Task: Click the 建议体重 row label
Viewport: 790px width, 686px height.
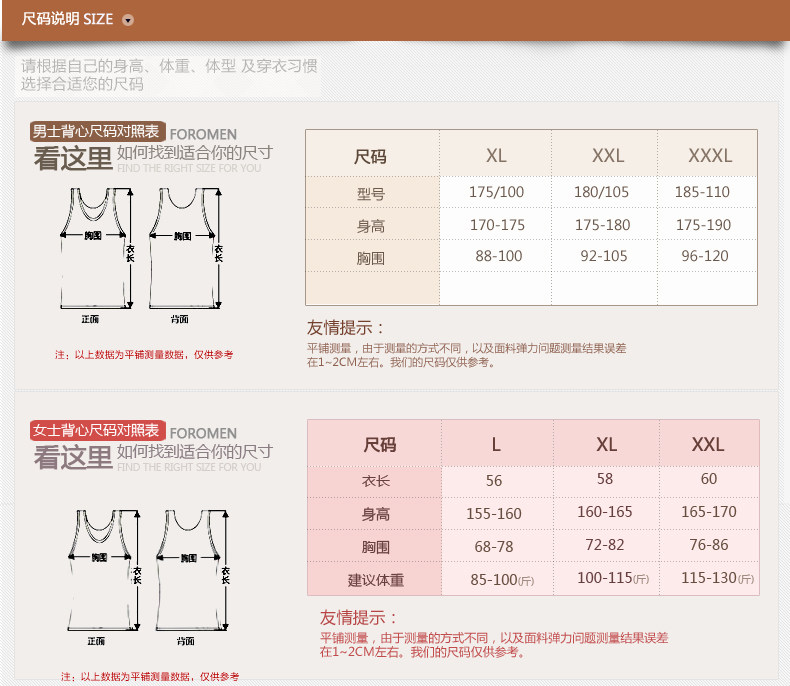Action: tap(375, 580)
